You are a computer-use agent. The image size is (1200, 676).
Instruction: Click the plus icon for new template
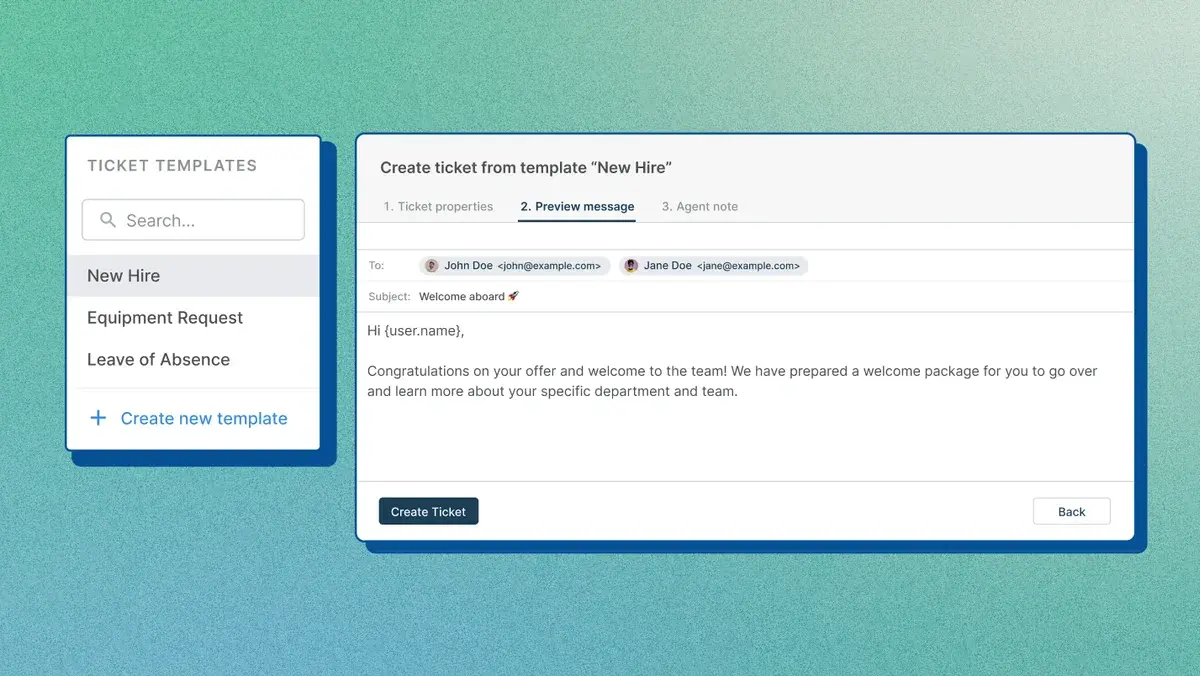[98, 418]
